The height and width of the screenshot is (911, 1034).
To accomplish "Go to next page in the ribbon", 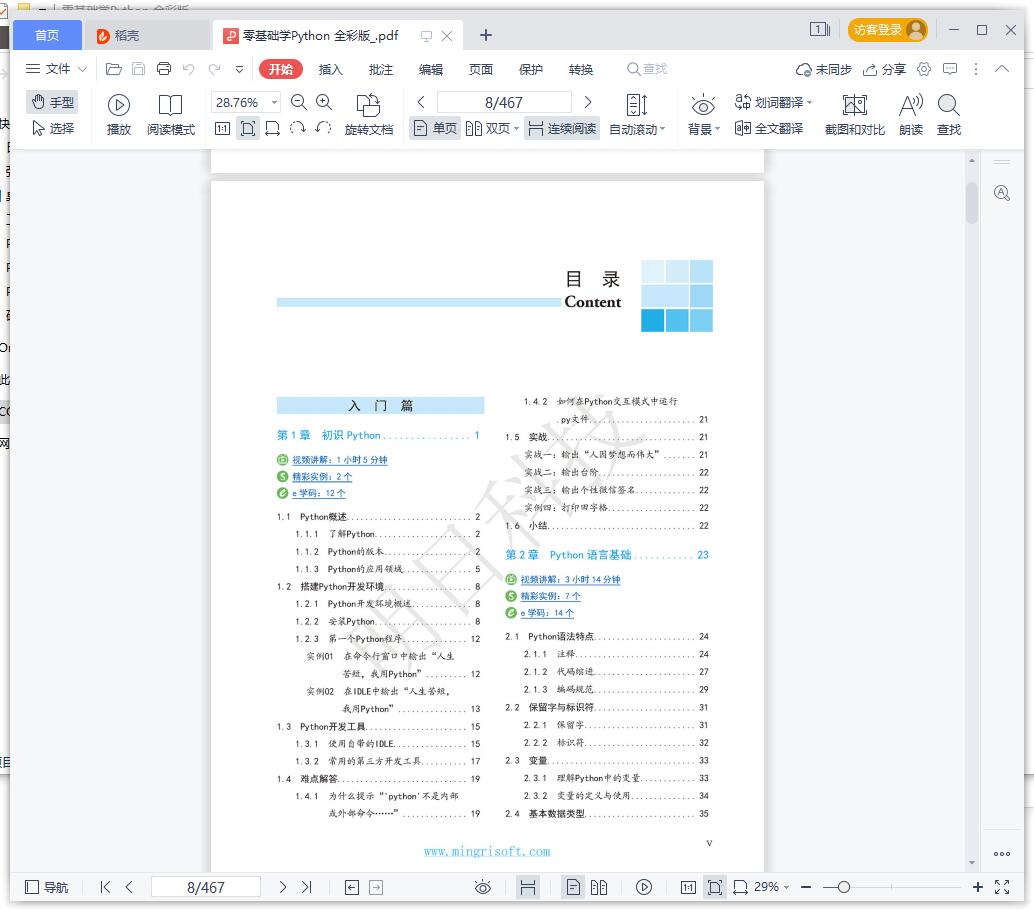I will click(x=588, y=102).
